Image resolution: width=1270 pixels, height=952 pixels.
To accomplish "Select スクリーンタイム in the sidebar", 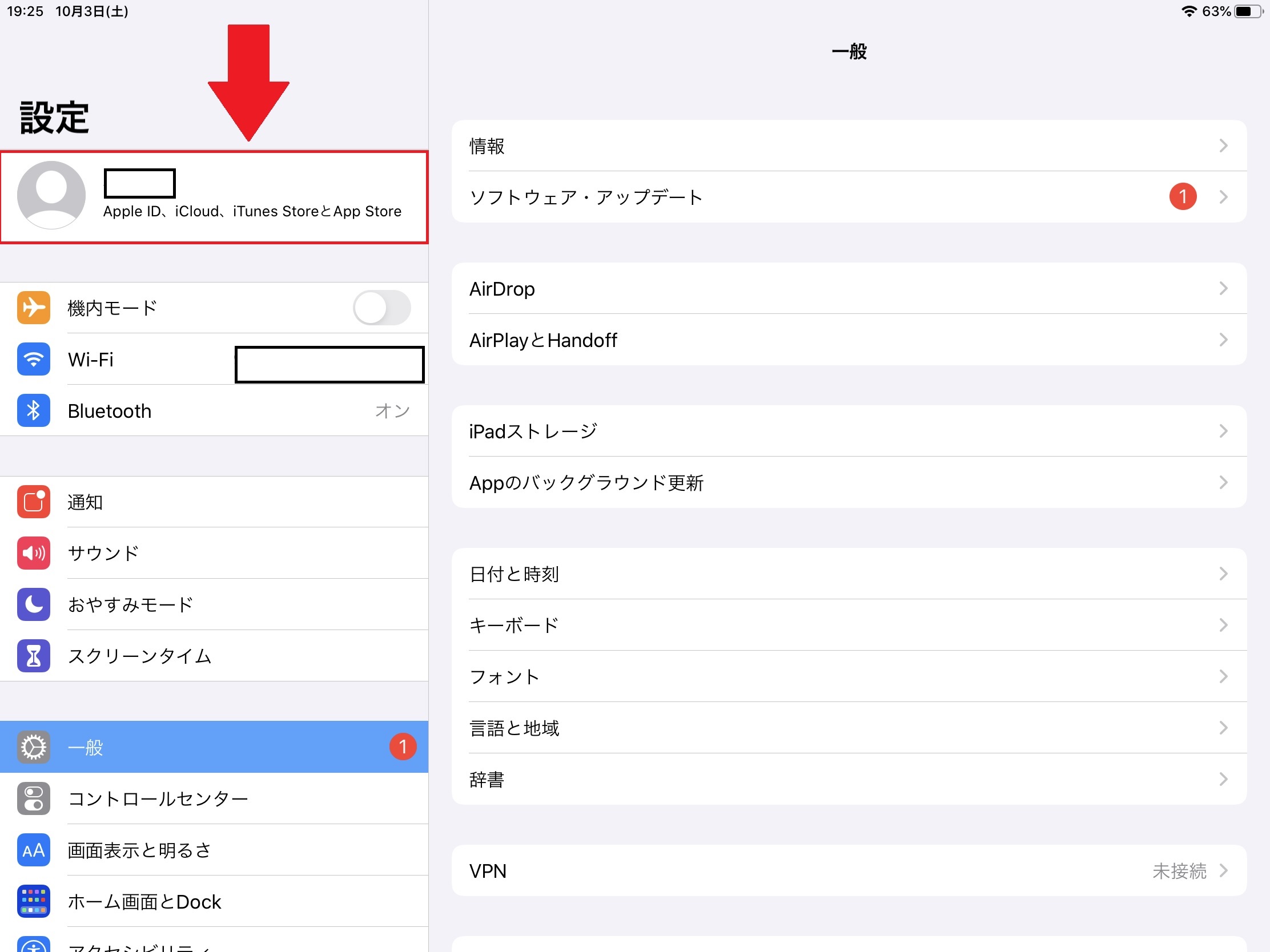I will [x=214, y=656].
